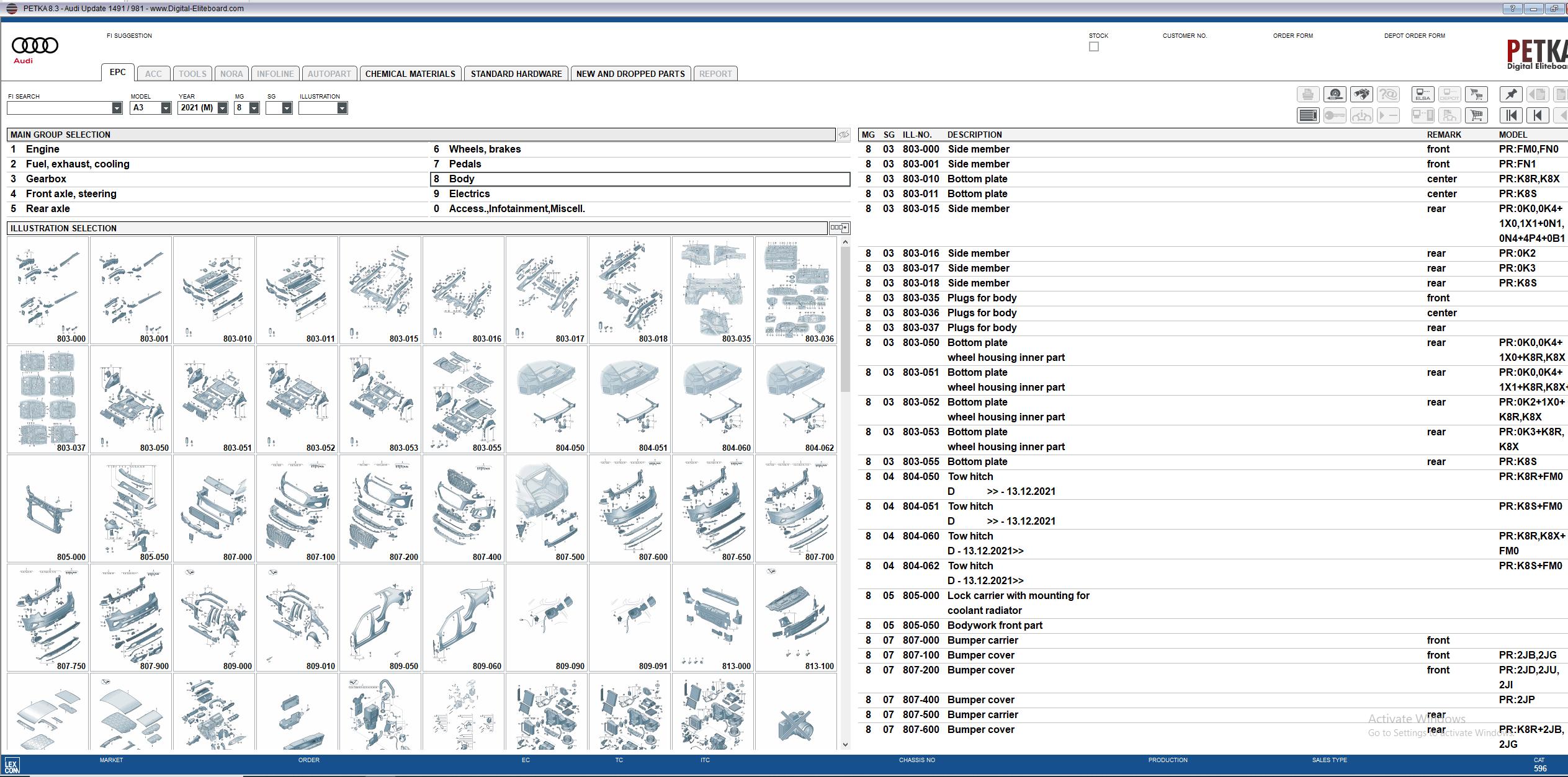This screenshot has width=1568, height=777.
Task: Click the double shopping cart order icon
Action: [1476, 94]
